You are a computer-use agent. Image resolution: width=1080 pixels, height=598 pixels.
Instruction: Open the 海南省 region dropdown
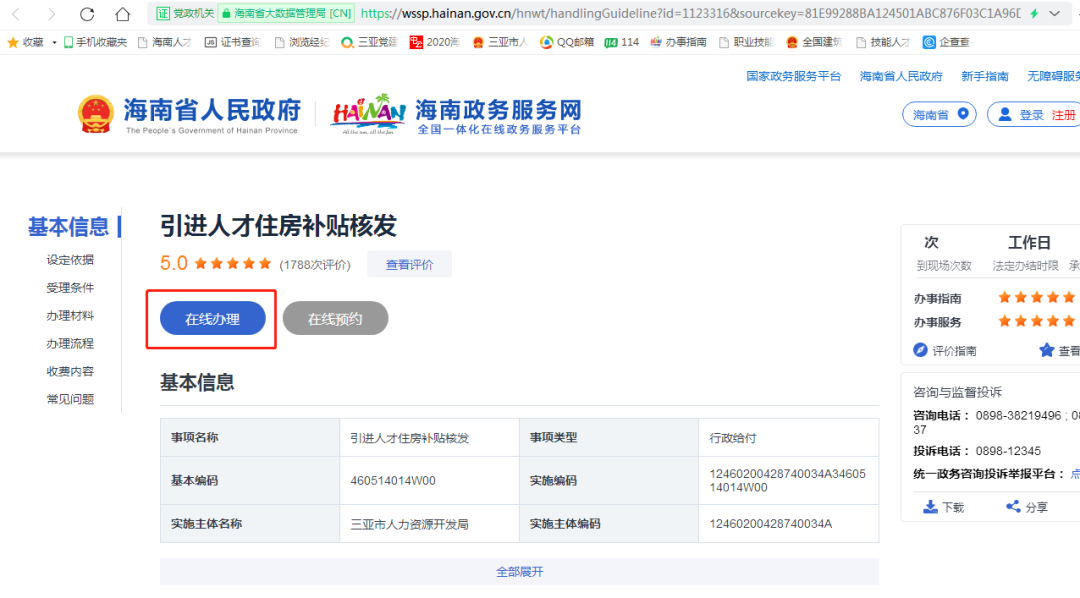(938, 114)
